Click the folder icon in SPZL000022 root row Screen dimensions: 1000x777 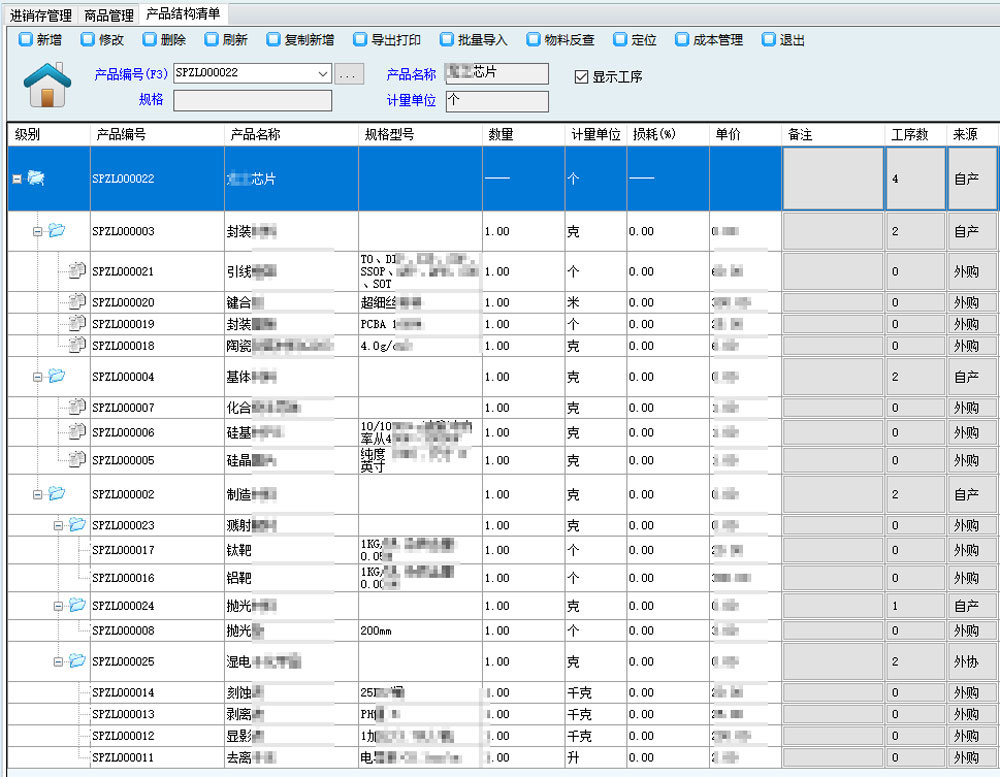37,178
